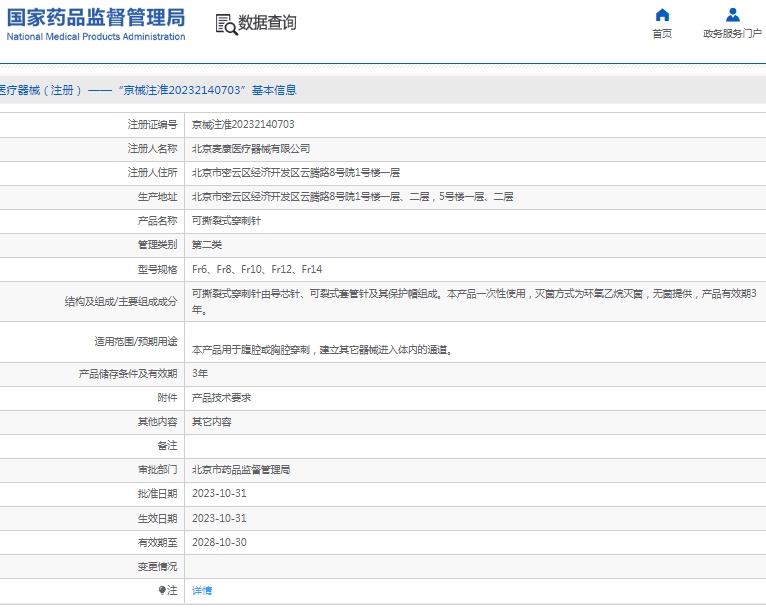The width and height of the screenshot is (766, 610).
Task: Click the bulb icon beside 注
Action: tap(162, 590)
